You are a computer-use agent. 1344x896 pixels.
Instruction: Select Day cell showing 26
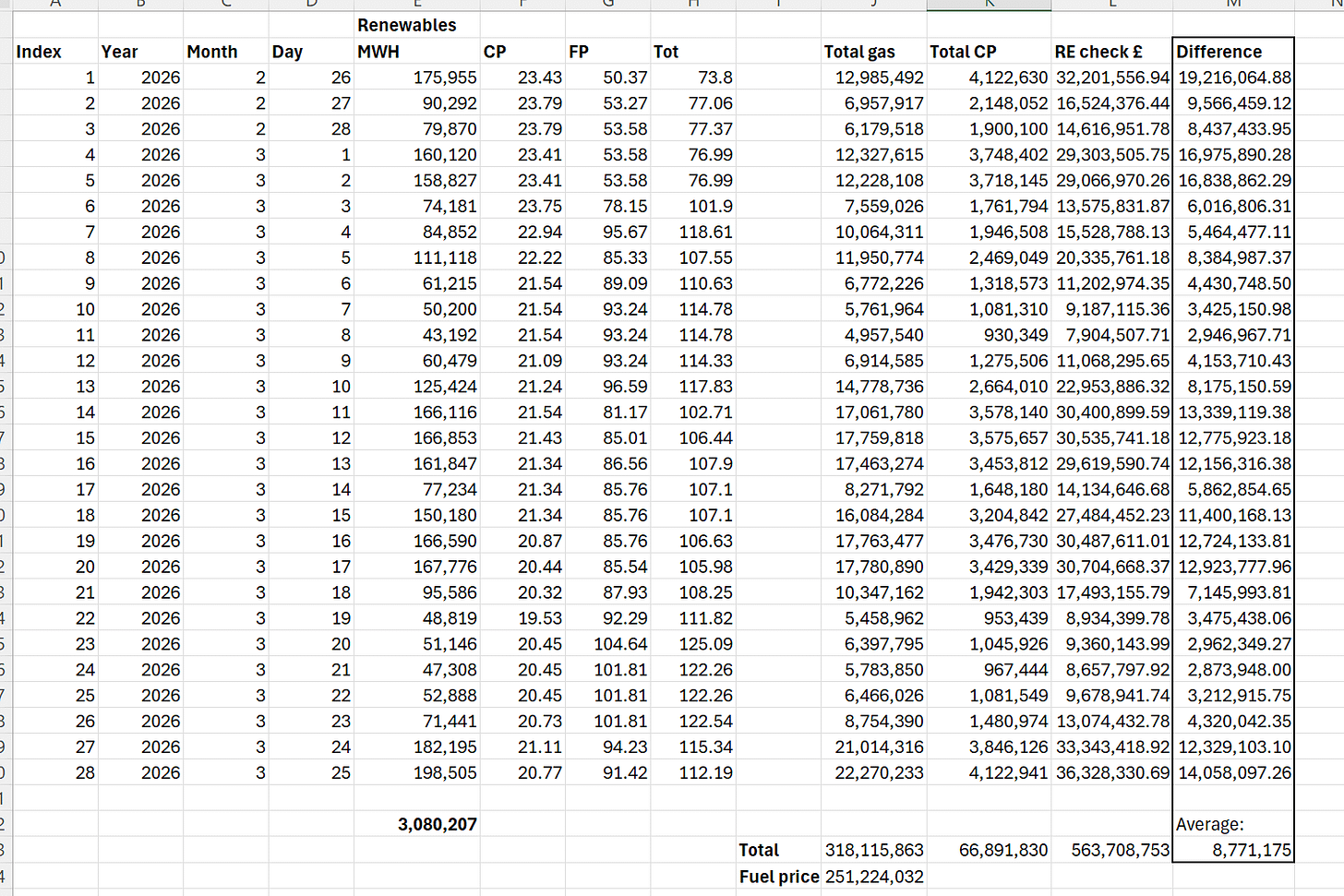[x=311, y=78]
